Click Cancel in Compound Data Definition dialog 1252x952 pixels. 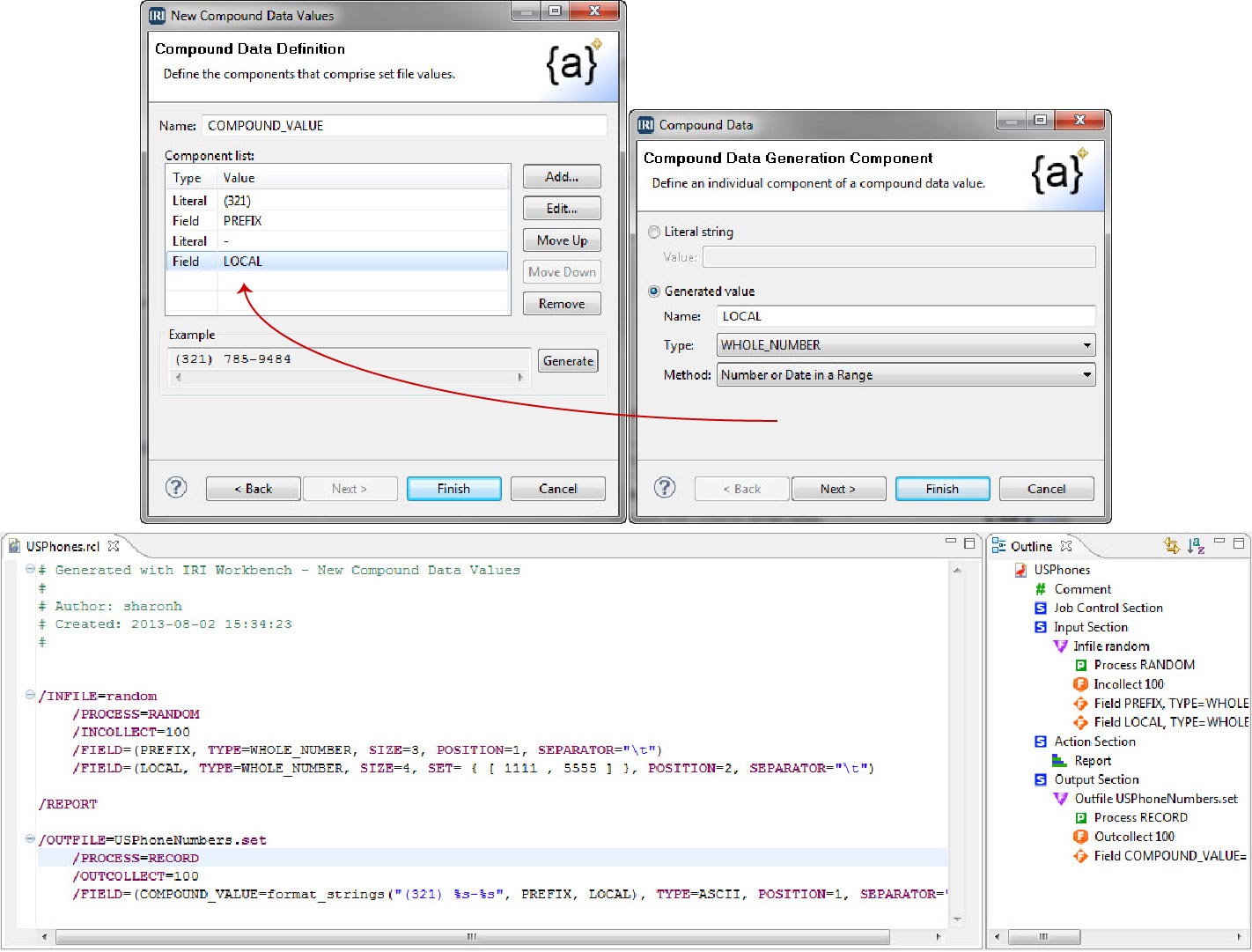coord(558,489)
